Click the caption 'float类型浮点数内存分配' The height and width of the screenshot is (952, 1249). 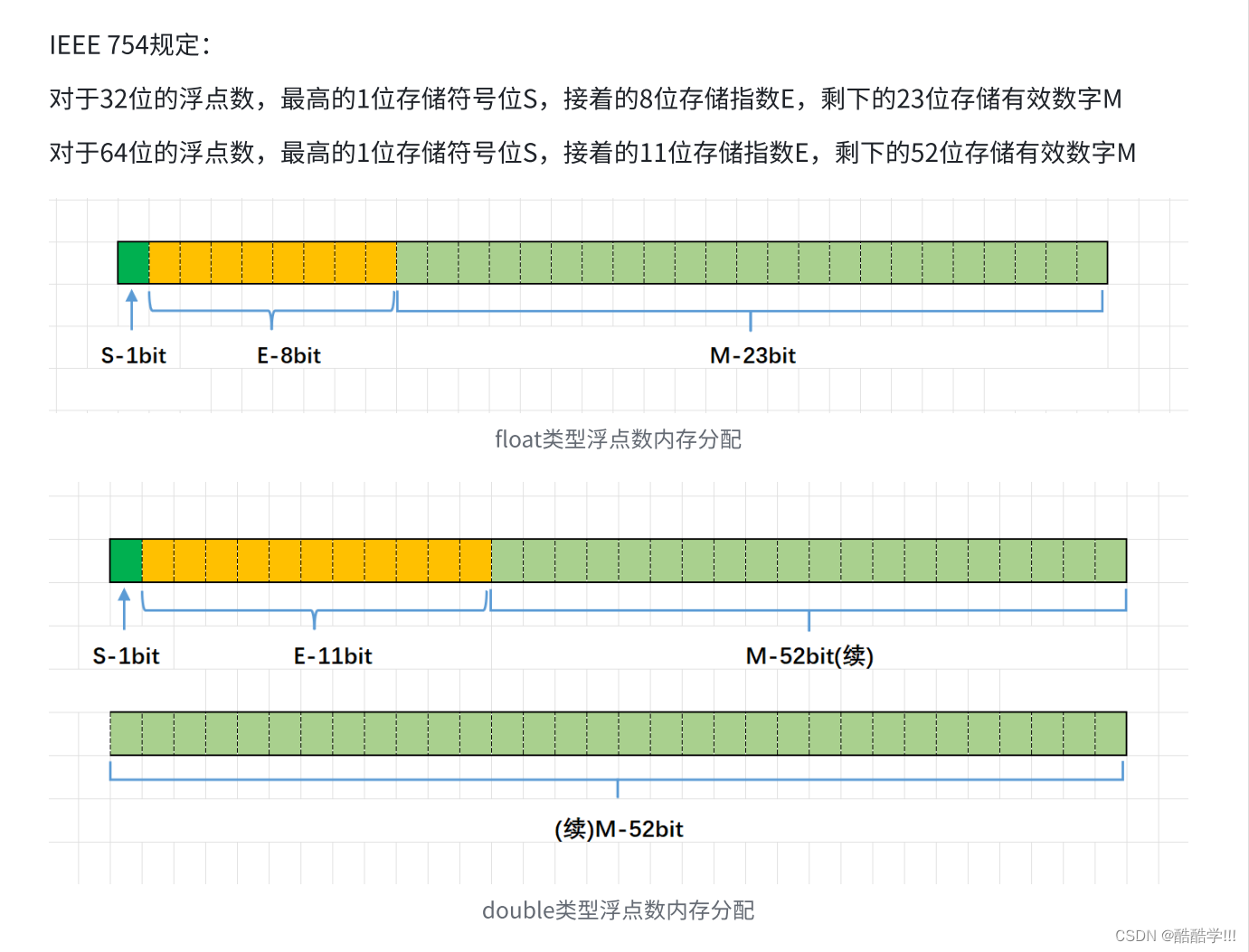[x=618, y=439]
